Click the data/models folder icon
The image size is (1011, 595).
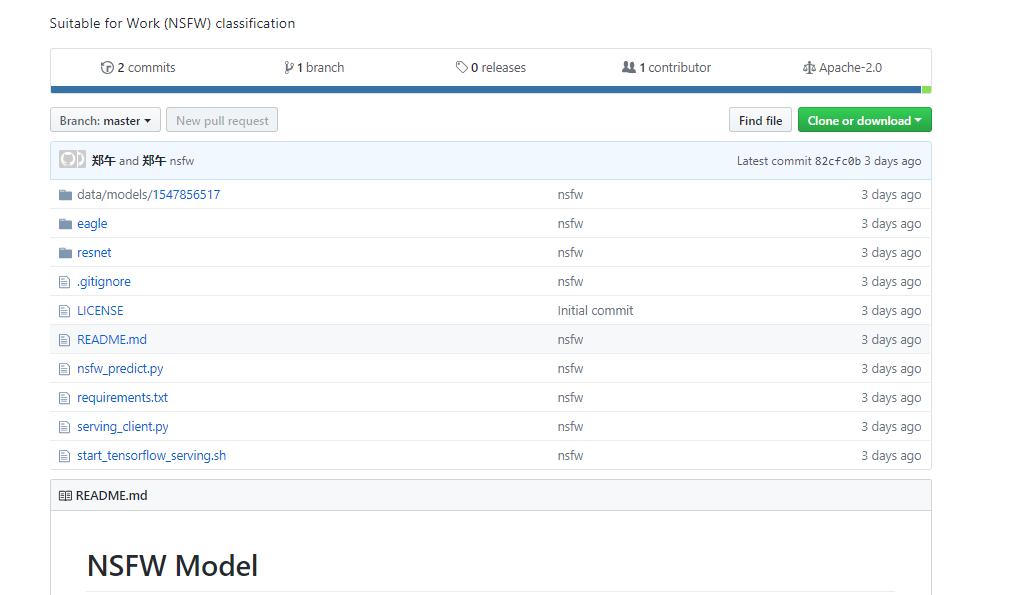(65, 195)
